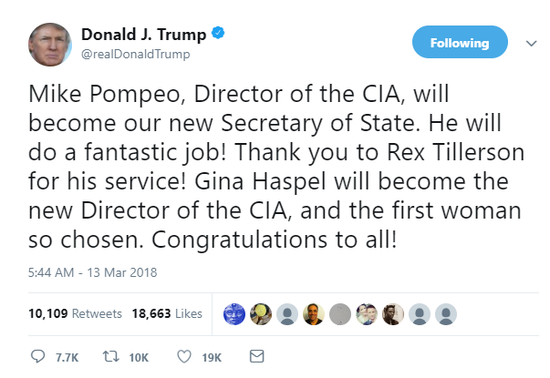550x378 pixels.
Task: Open sixth liker avatar showing two people
Action: tap(367, 314)
